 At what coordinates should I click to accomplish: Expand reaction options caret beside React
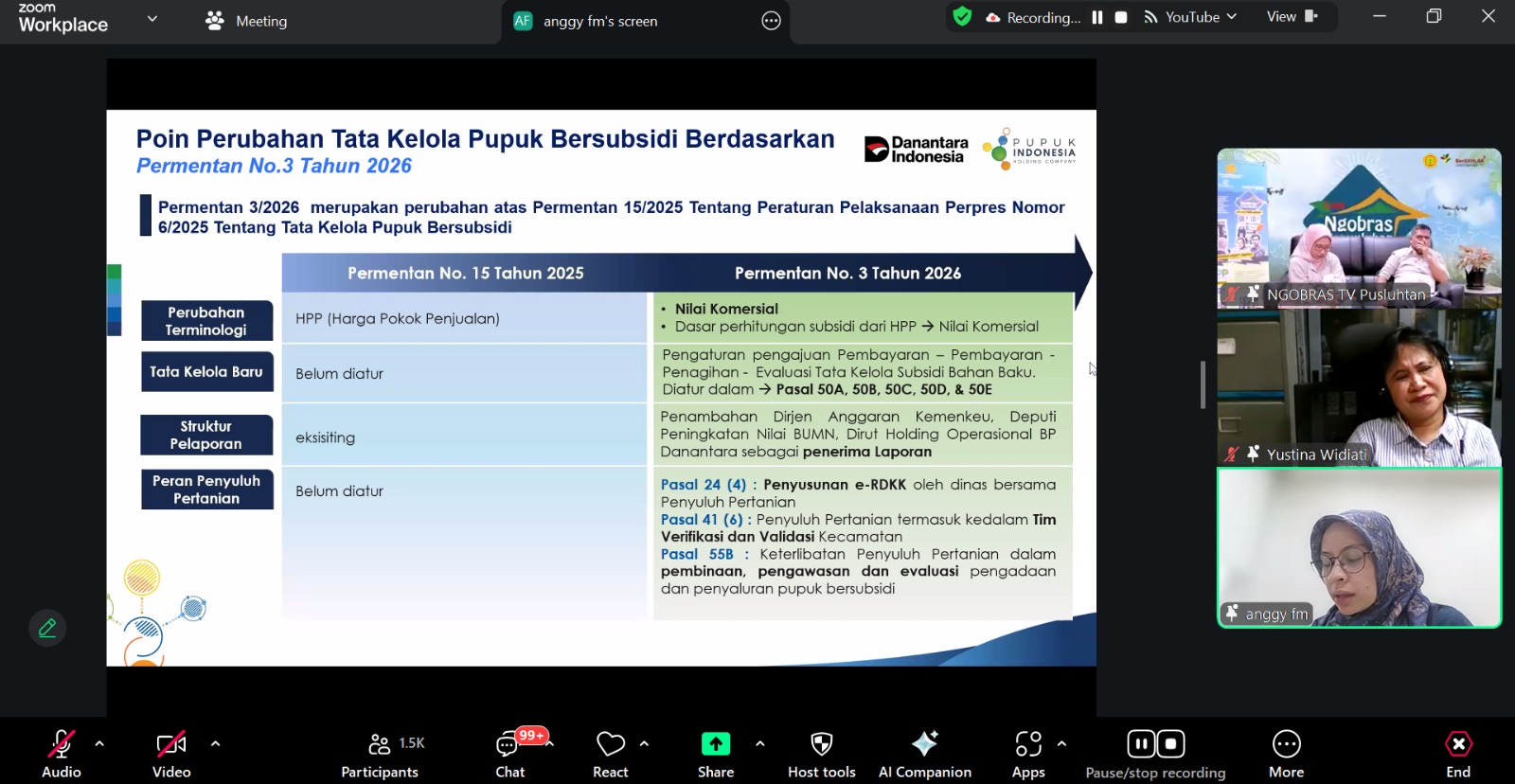click(x=644, y=744)
